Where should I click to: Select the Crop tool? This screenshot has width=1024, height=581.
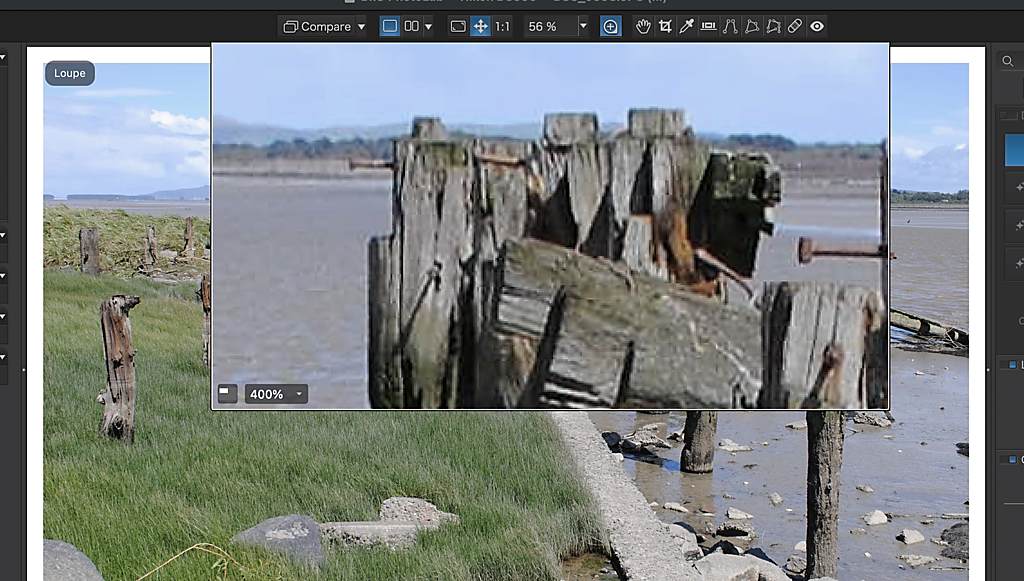(665, 27)
